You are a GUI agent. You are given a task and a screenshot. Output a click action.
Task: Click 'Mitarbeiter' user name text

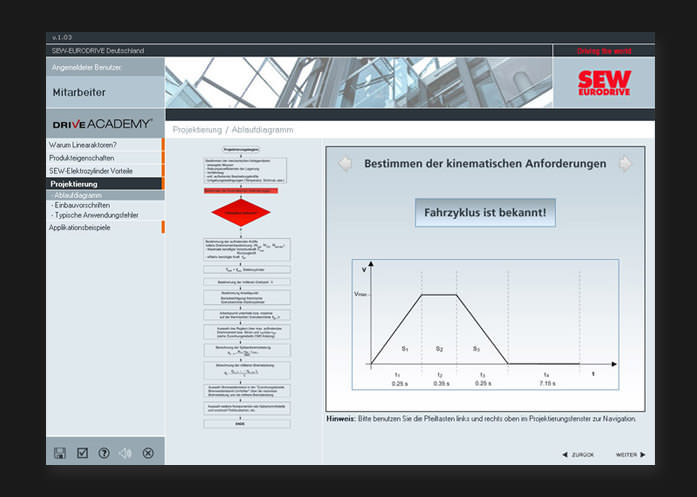[x=79, y=92]
